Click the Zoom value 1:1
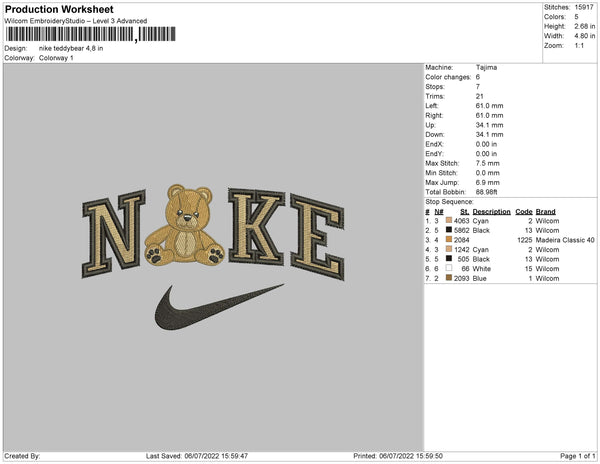The height and width of the screenshot is (464, 600). tap(579, 46)
